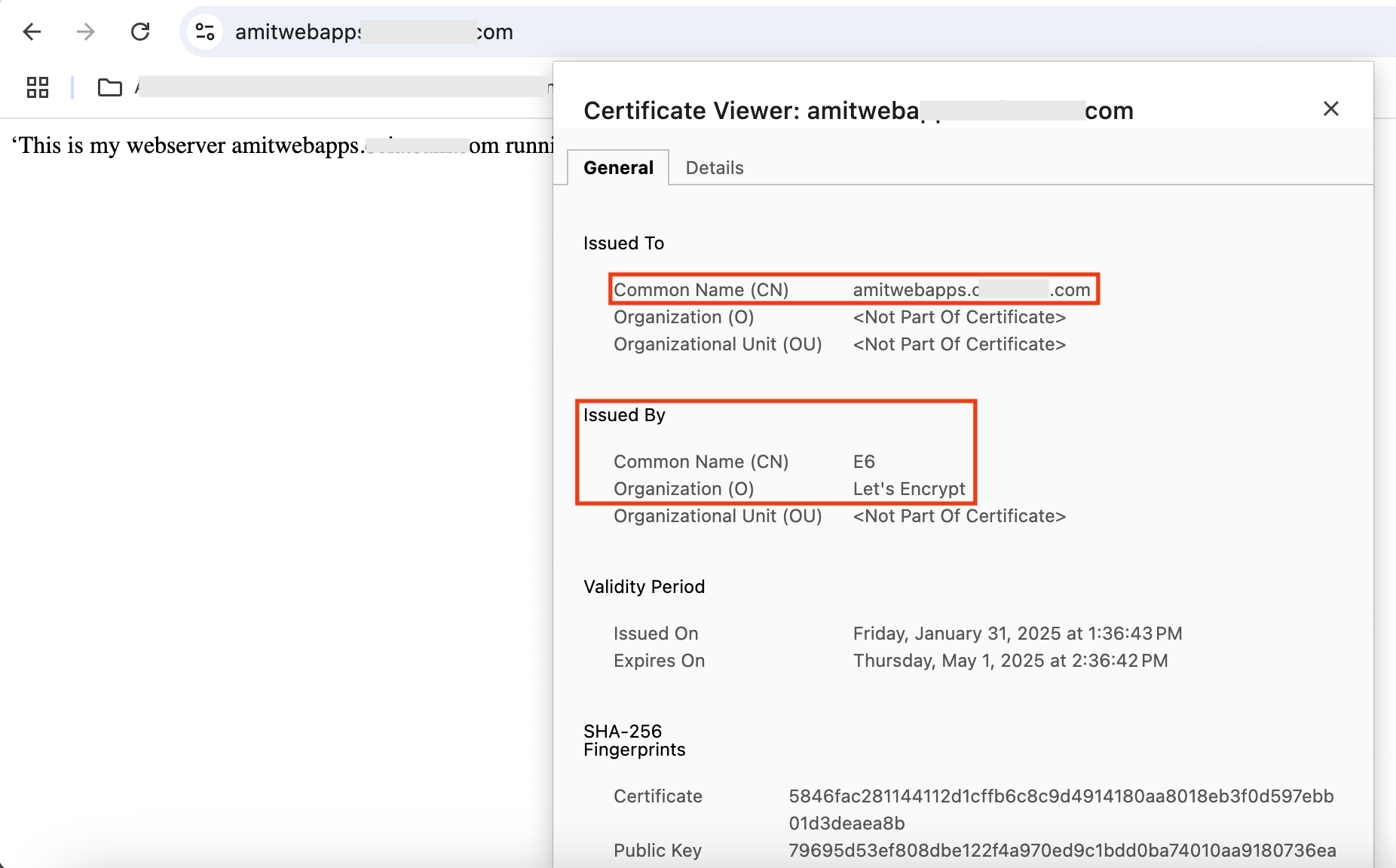This screenshot has height=868, width=1396.
Task: Click the Let's Encrypt organization value
Action: click(x=908, y=489)
